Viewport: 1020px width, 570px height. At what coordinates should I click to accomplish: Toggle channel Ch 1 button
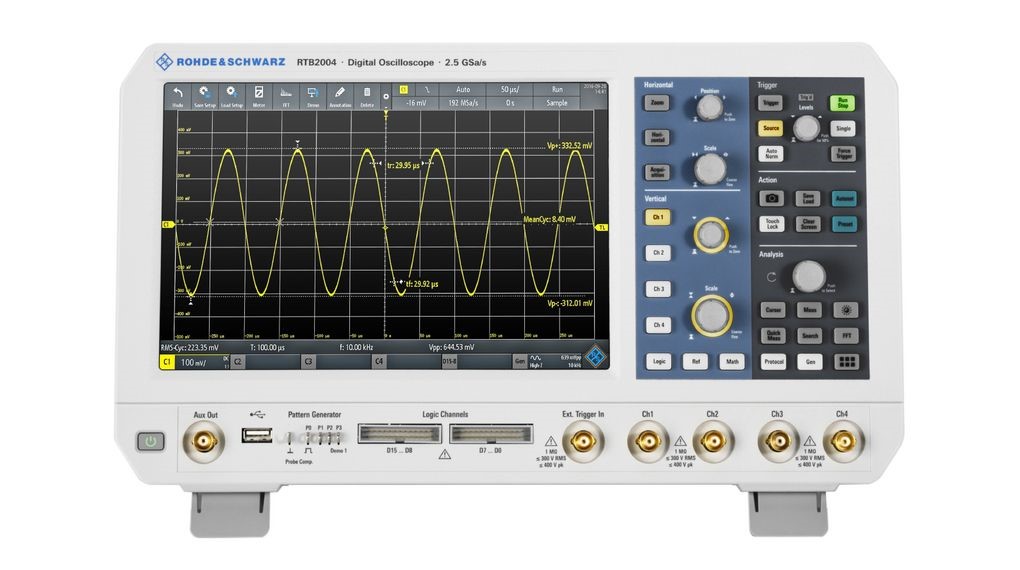pyautogui.click(x=658, y=217)
